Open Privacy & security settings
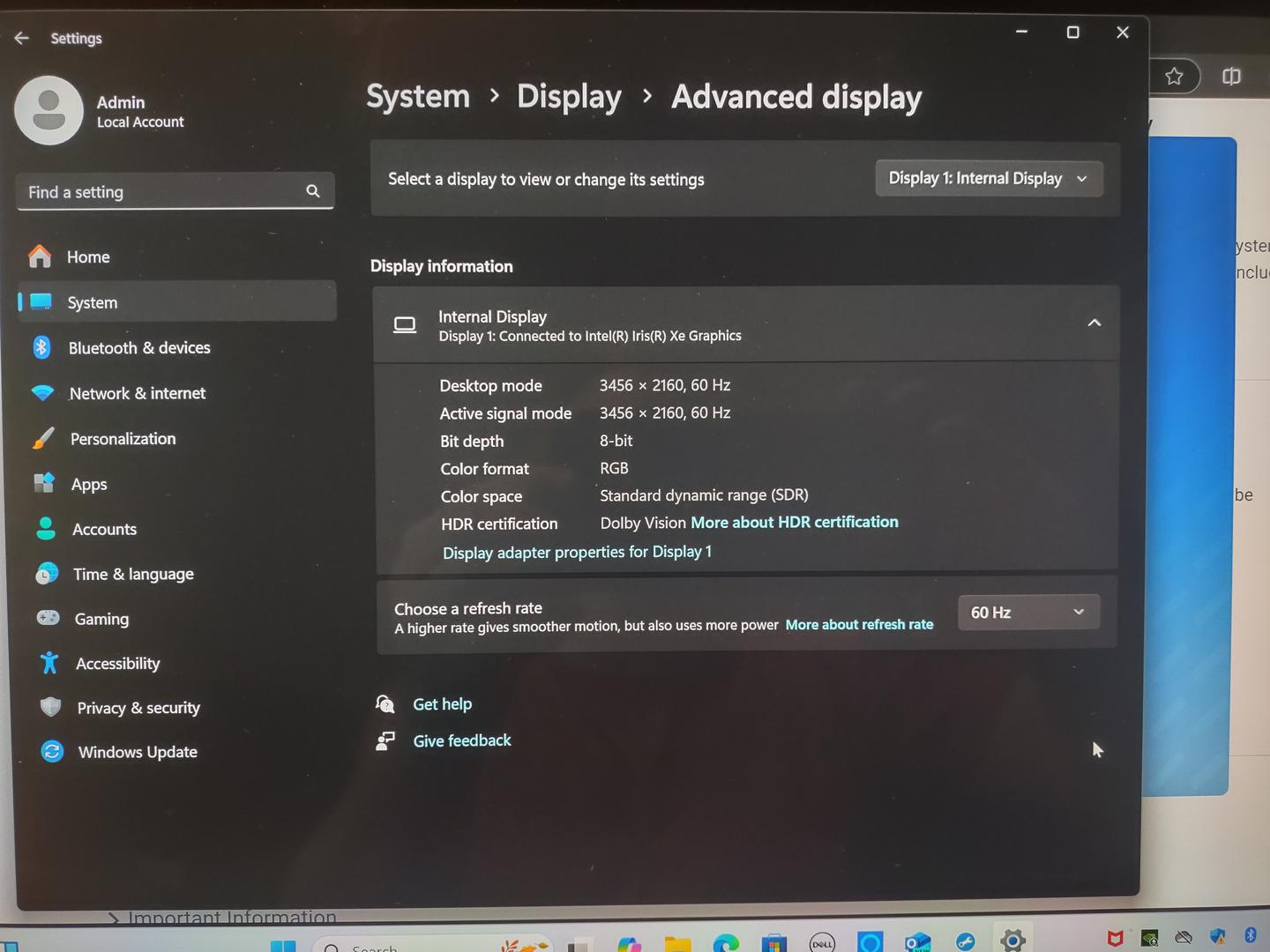Image resolution: width=1270 pixels, height=952 pixels. coord(138,708)
